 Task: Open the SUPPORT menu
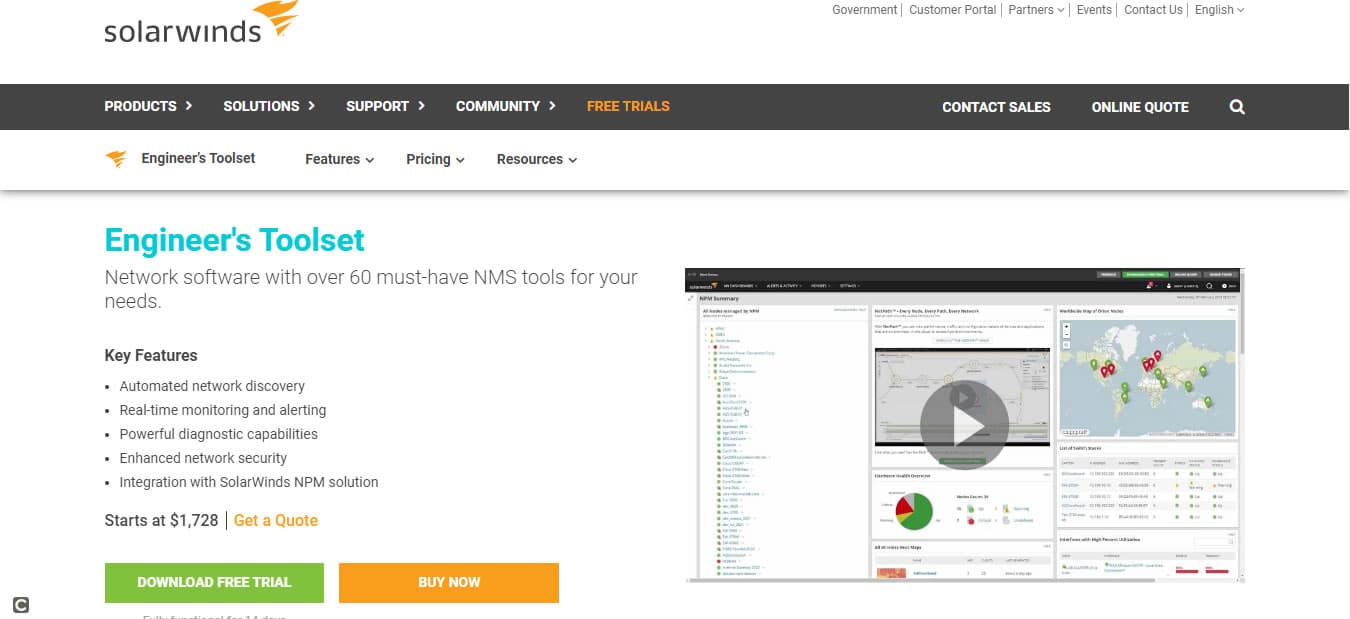385,106
